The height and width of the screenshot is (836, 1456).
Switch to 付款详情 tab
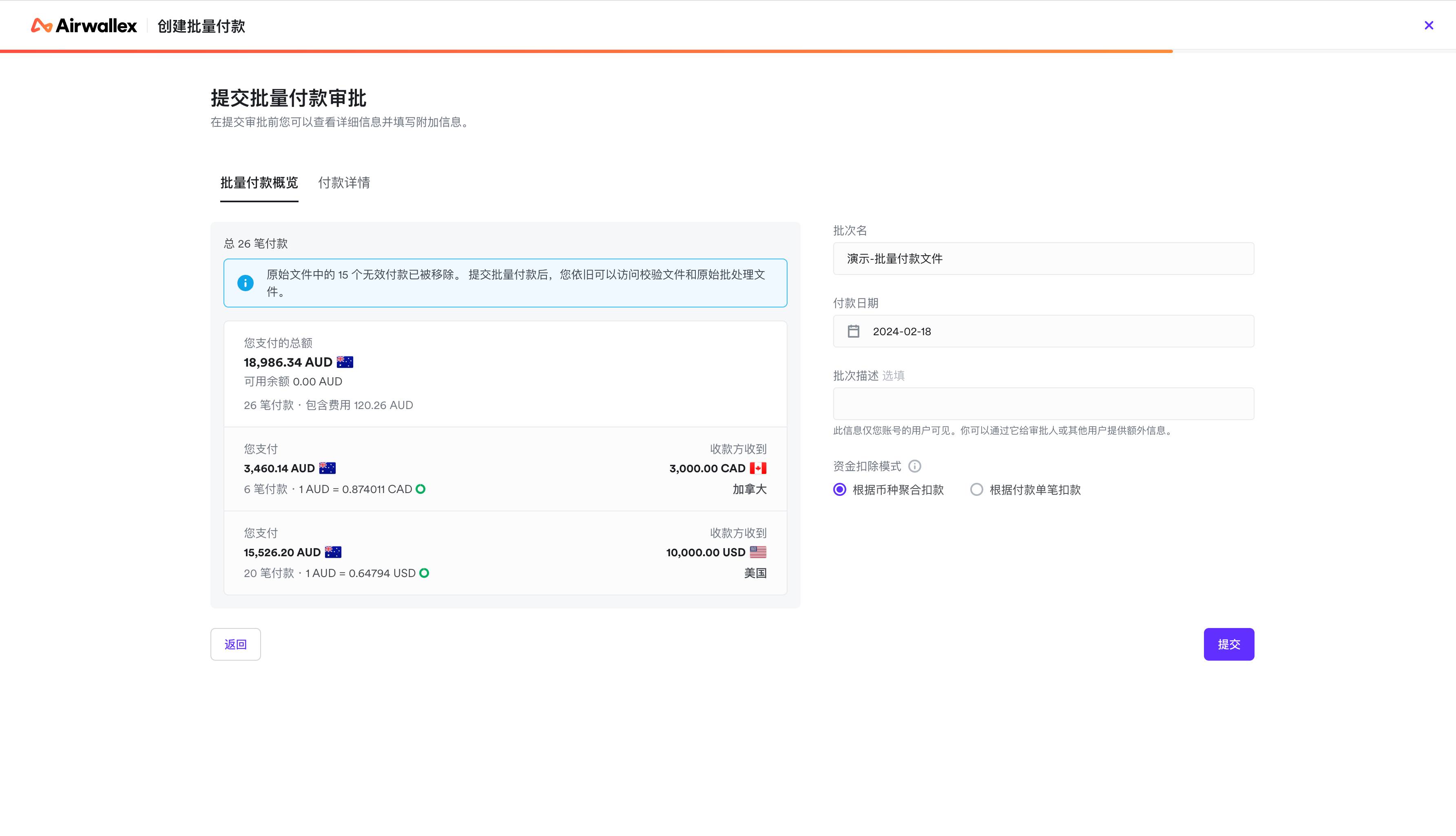pos(344,183)
